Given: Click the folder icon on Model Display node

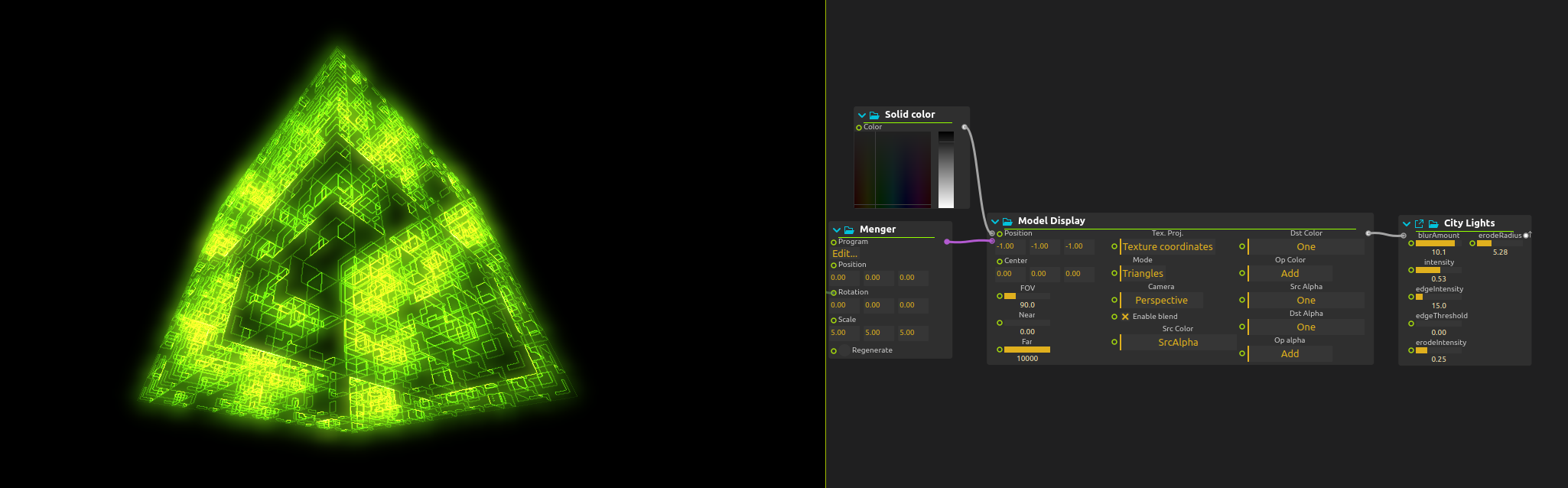Looking at the screenshot, I should [1007, 221].
